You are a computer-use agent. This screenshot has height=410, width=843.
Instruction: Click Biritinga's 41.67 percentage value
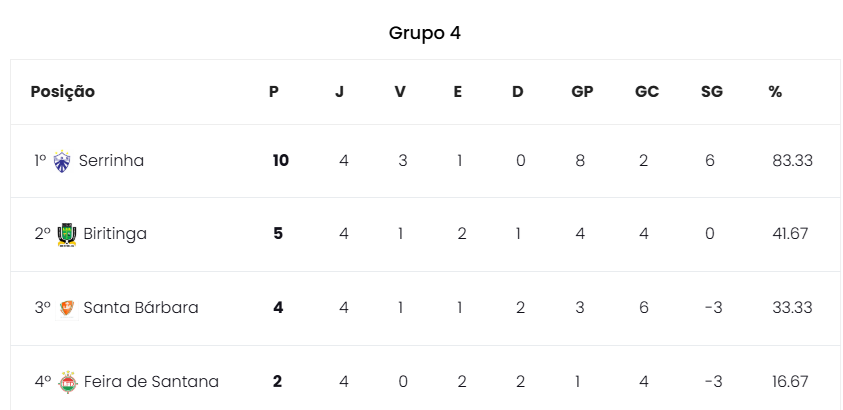791,234
